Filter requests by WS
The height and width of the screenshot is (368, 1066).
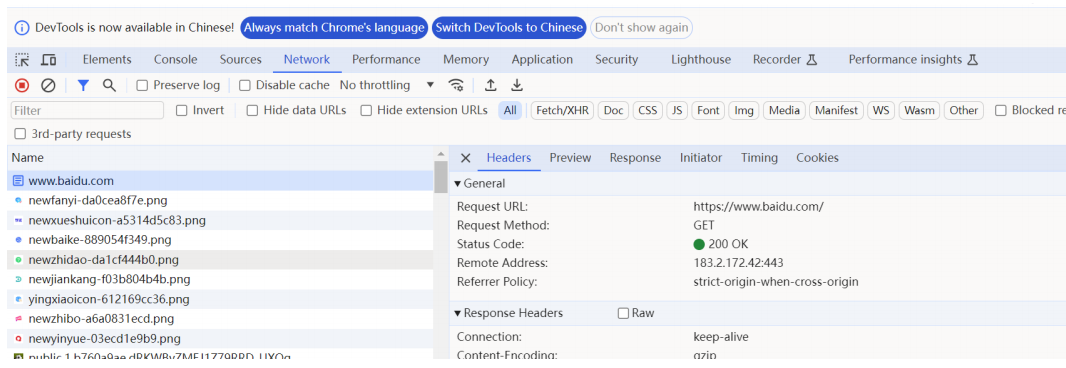point(881,110)
